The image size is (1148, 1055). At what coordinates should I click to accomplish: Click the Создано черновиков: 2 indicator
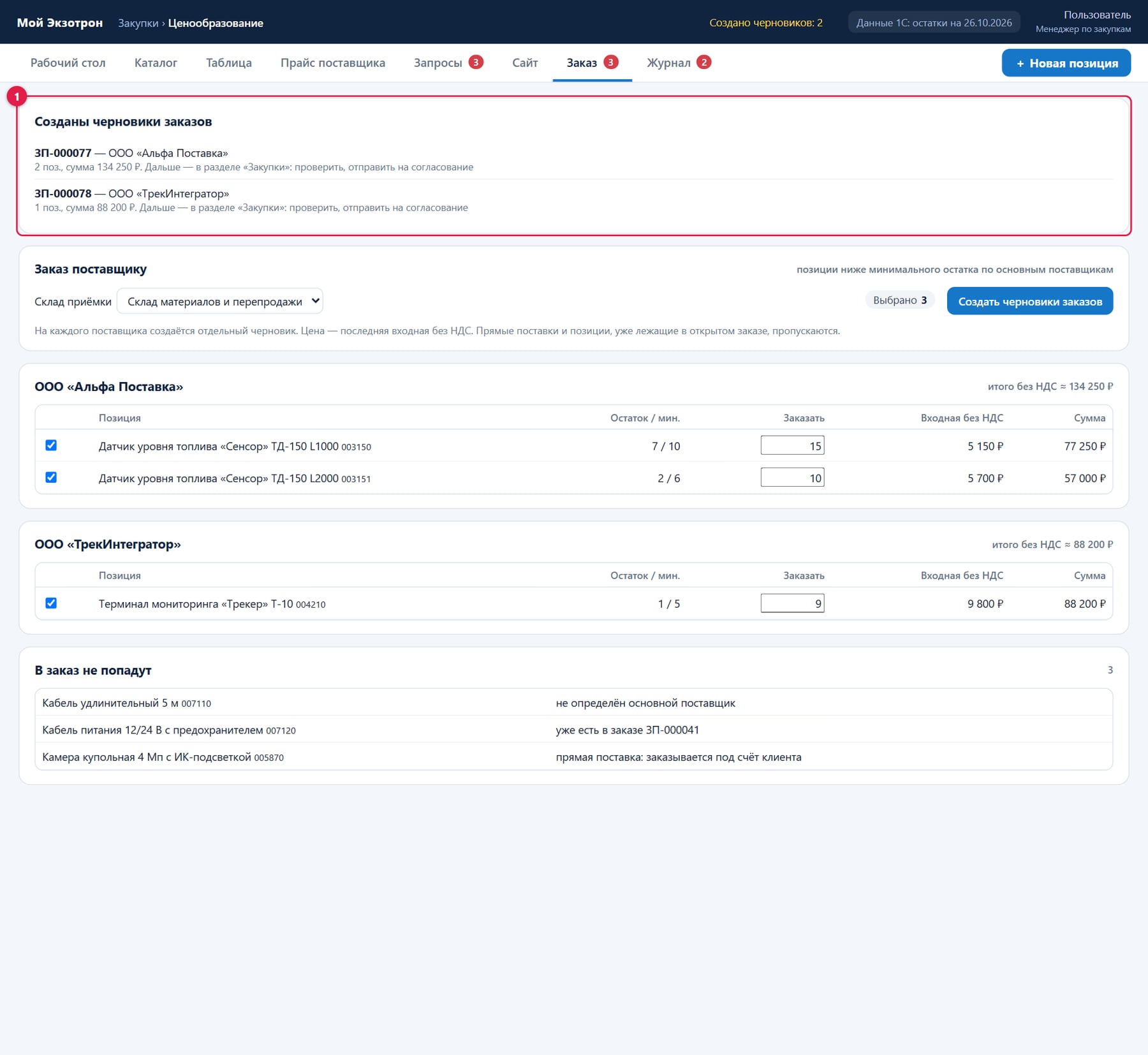coord(766,23)
